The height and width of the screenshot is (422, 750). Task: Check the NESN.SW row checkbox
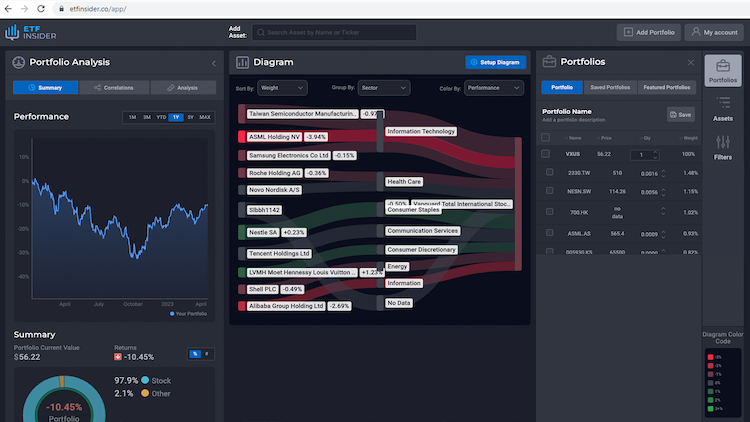coord(550,190)
